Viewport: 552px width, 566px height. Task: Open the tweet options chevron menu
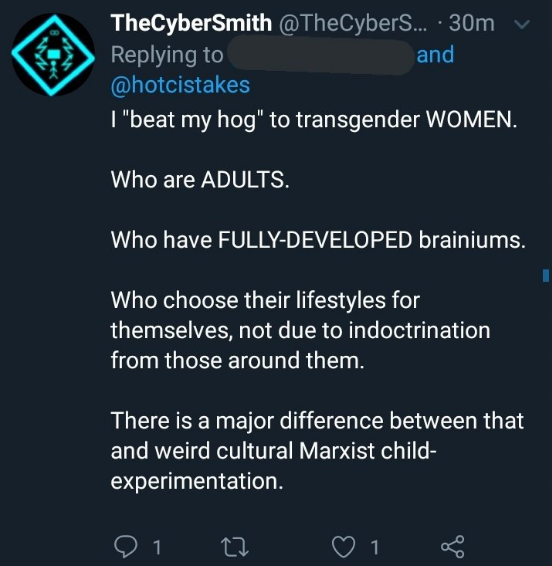click(522, 24)
